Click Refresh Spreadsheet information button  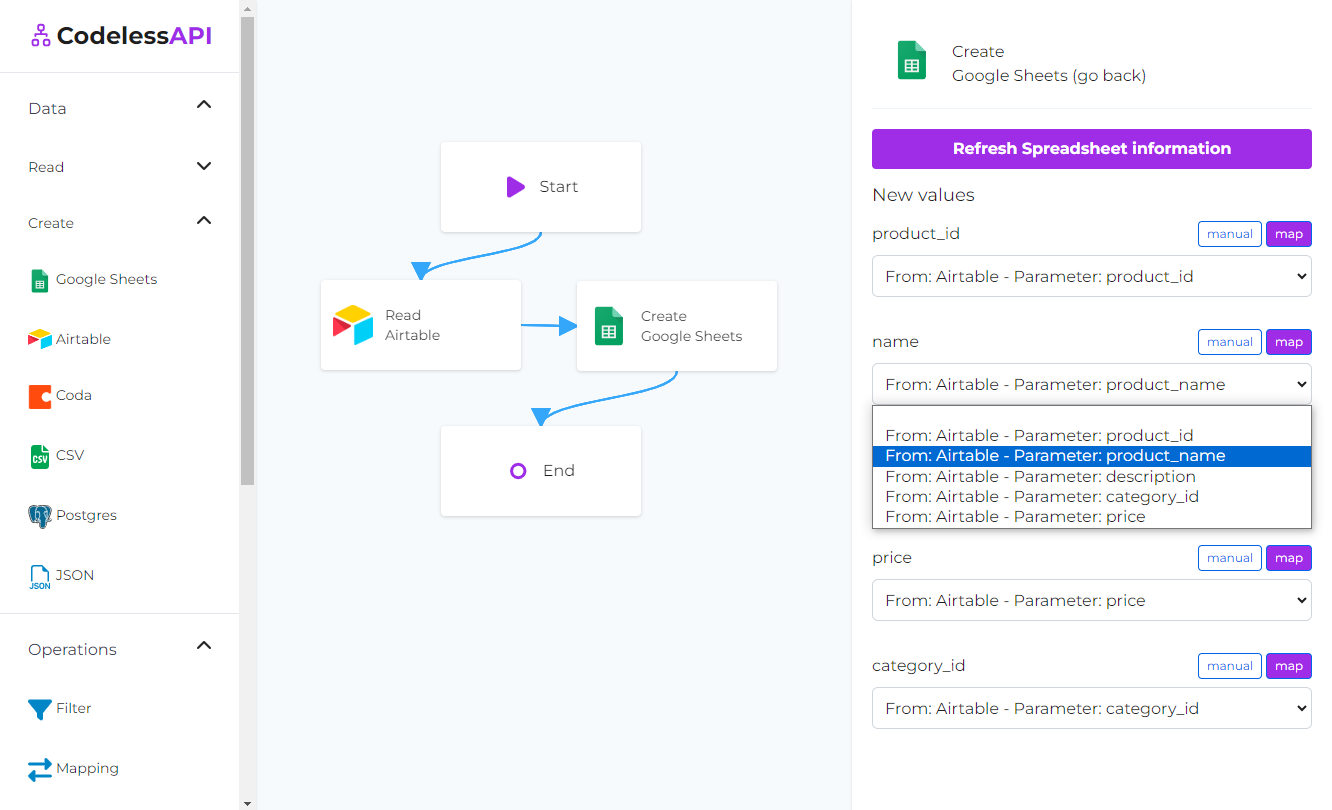tap(1091, 149)
